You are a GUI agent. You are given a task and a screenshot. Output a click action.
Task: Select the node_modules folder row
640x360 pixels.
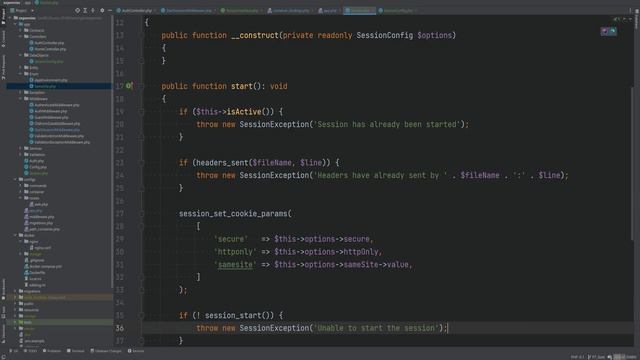point(60,297)
